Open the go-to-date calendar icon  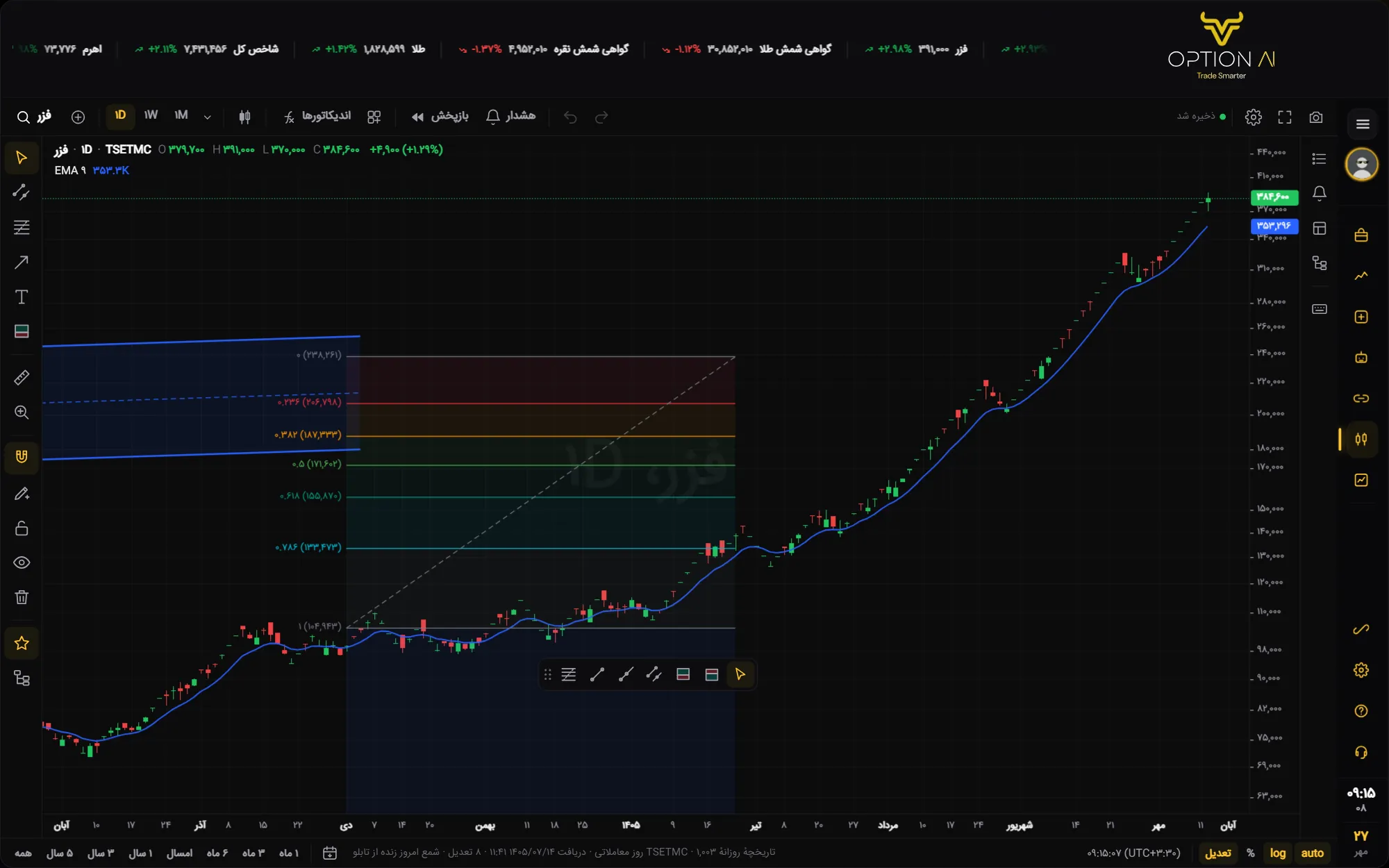pyautogui.click(x=330, y=853)
